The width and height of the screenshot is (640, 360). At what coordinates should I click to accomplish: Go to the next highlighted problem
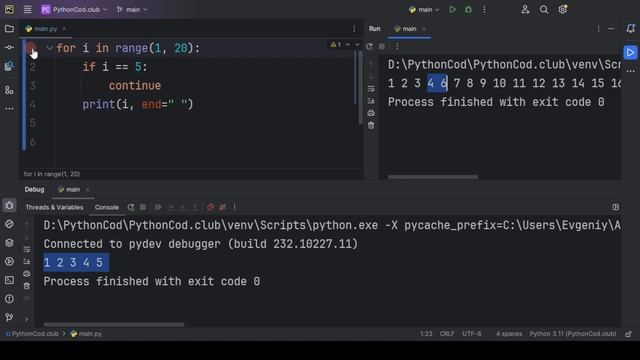[x=357, y=44]
